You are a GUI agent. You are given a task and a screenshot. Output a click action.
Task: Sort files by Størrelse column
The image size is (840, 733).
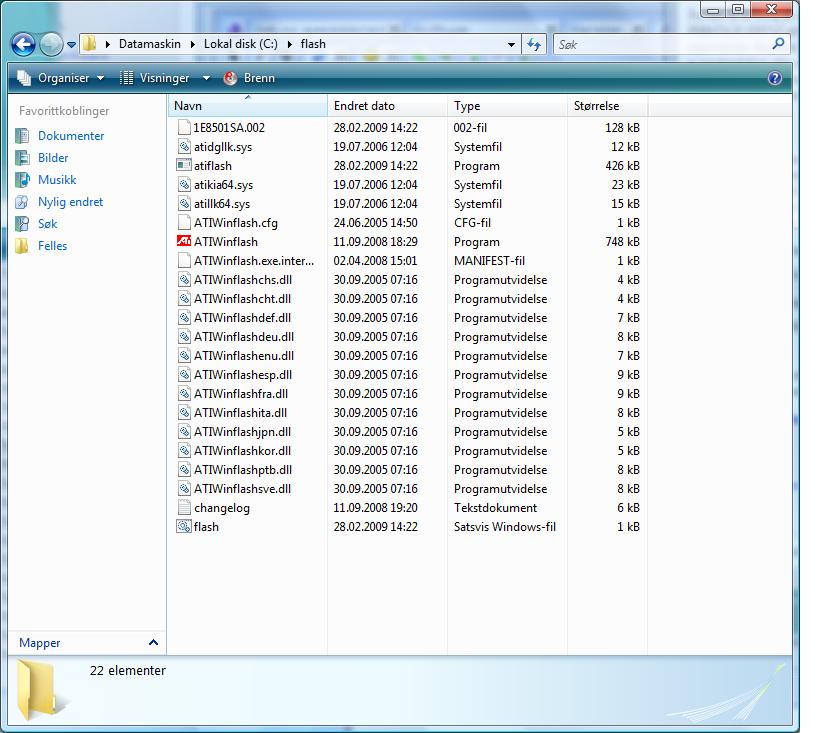pyautogui.click(x=607, y=106)
